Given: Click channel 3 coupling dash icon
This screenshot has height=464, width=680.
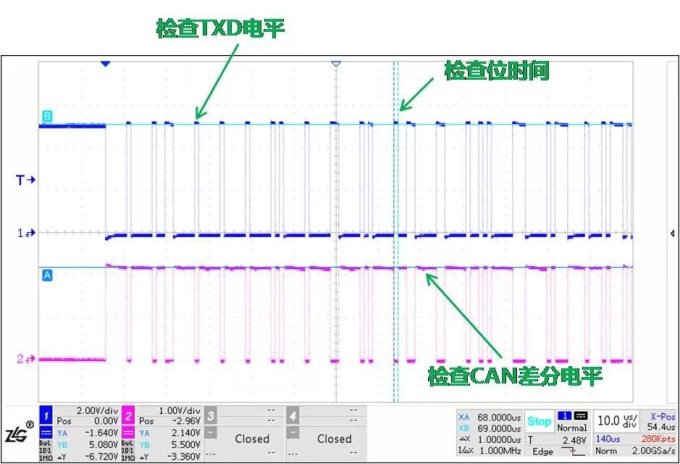Looking at the screenshot, I should pos(210,432).
